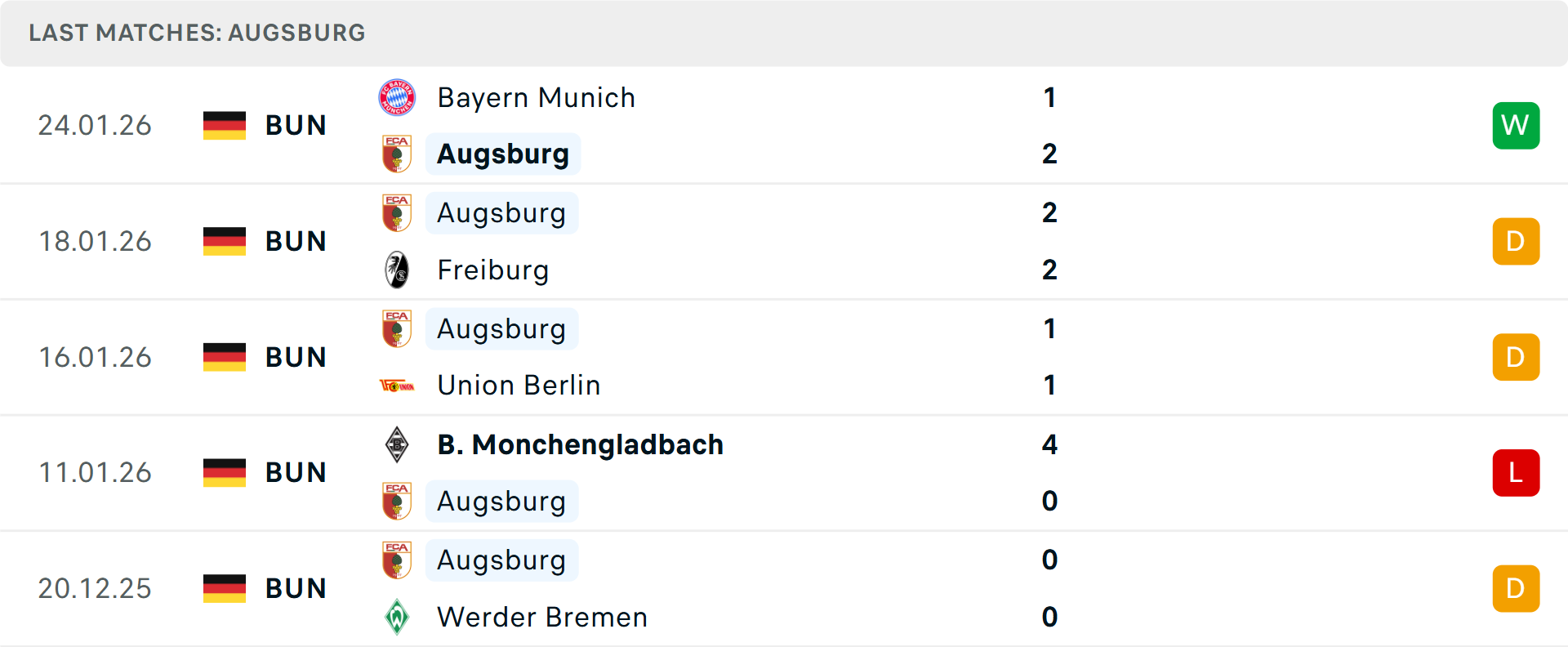Click the Werder Bremen team name
The width and height of the screenshot is (1568, 647).
541,618
